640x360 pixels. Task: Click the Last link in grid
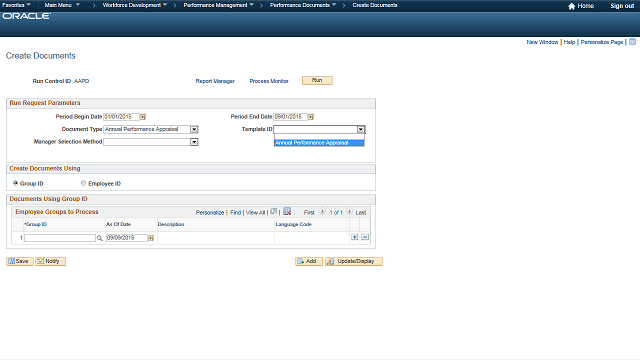pos(361,213)
